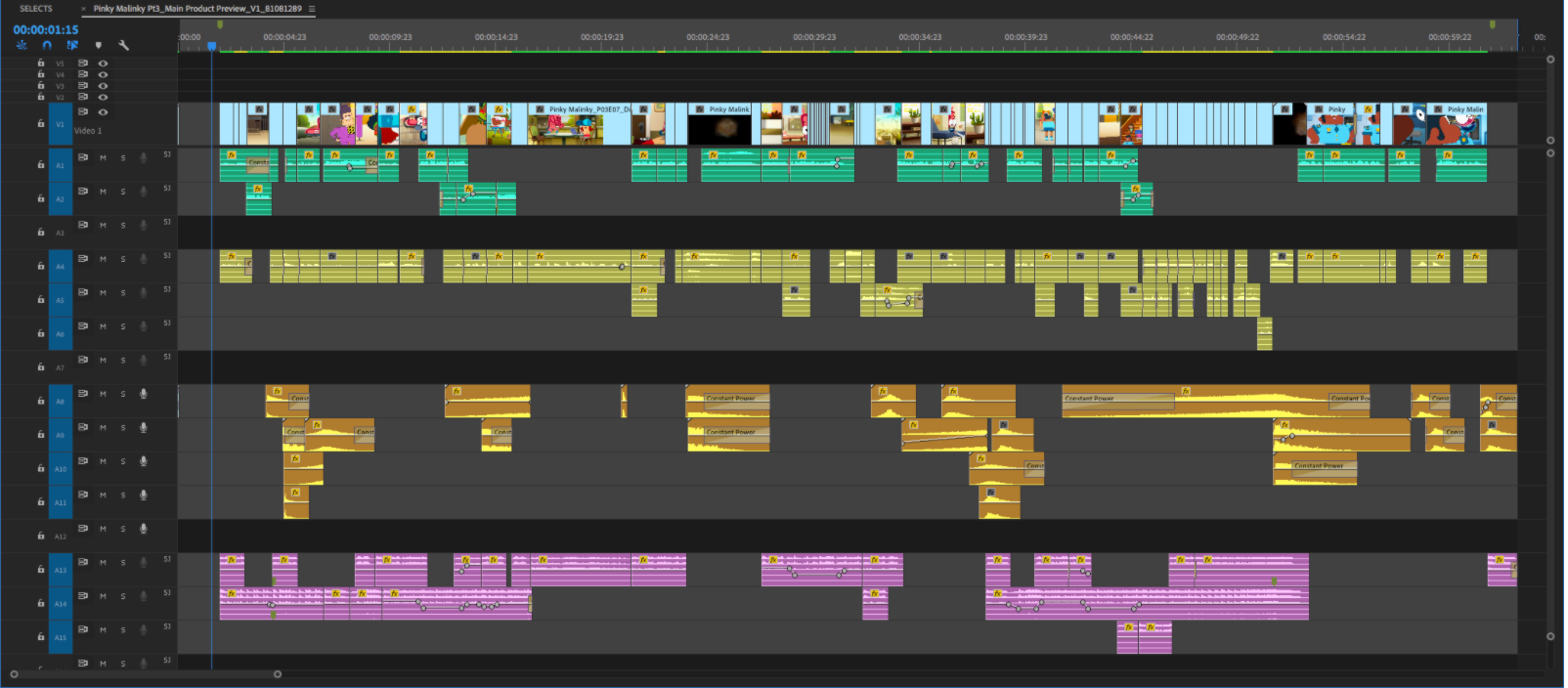This screenshot has height=688, width=1568.
Task: Click the playhead timecode 00:00:01:15
Action: point(46,30)
